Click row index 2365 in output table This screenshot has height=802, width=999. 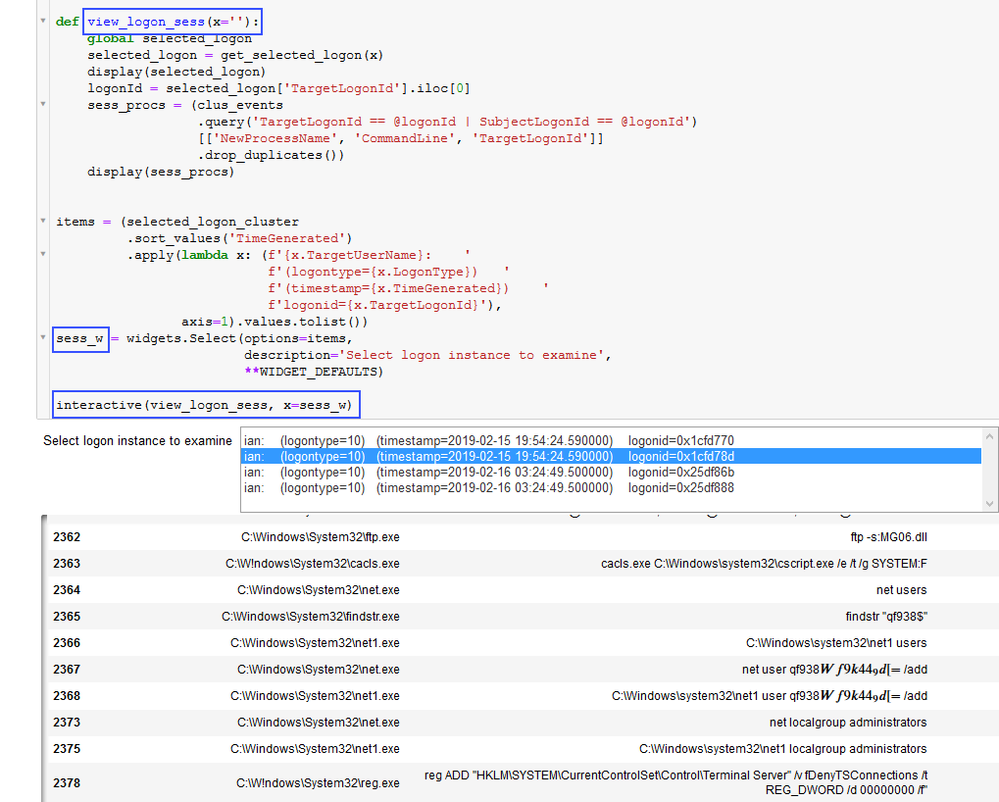tap(67, 617)
